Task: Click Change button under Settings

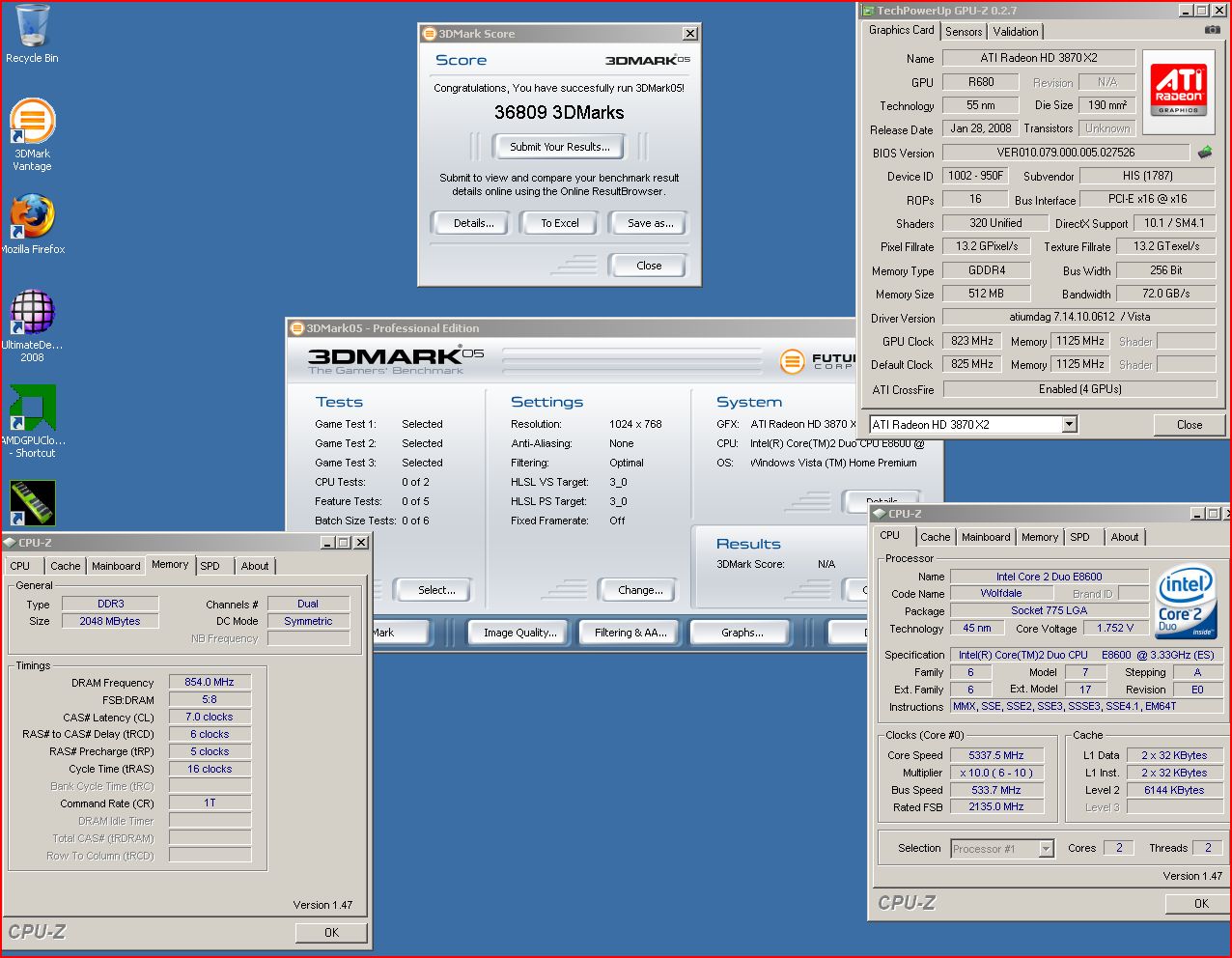Action: [x=640, y=590]
